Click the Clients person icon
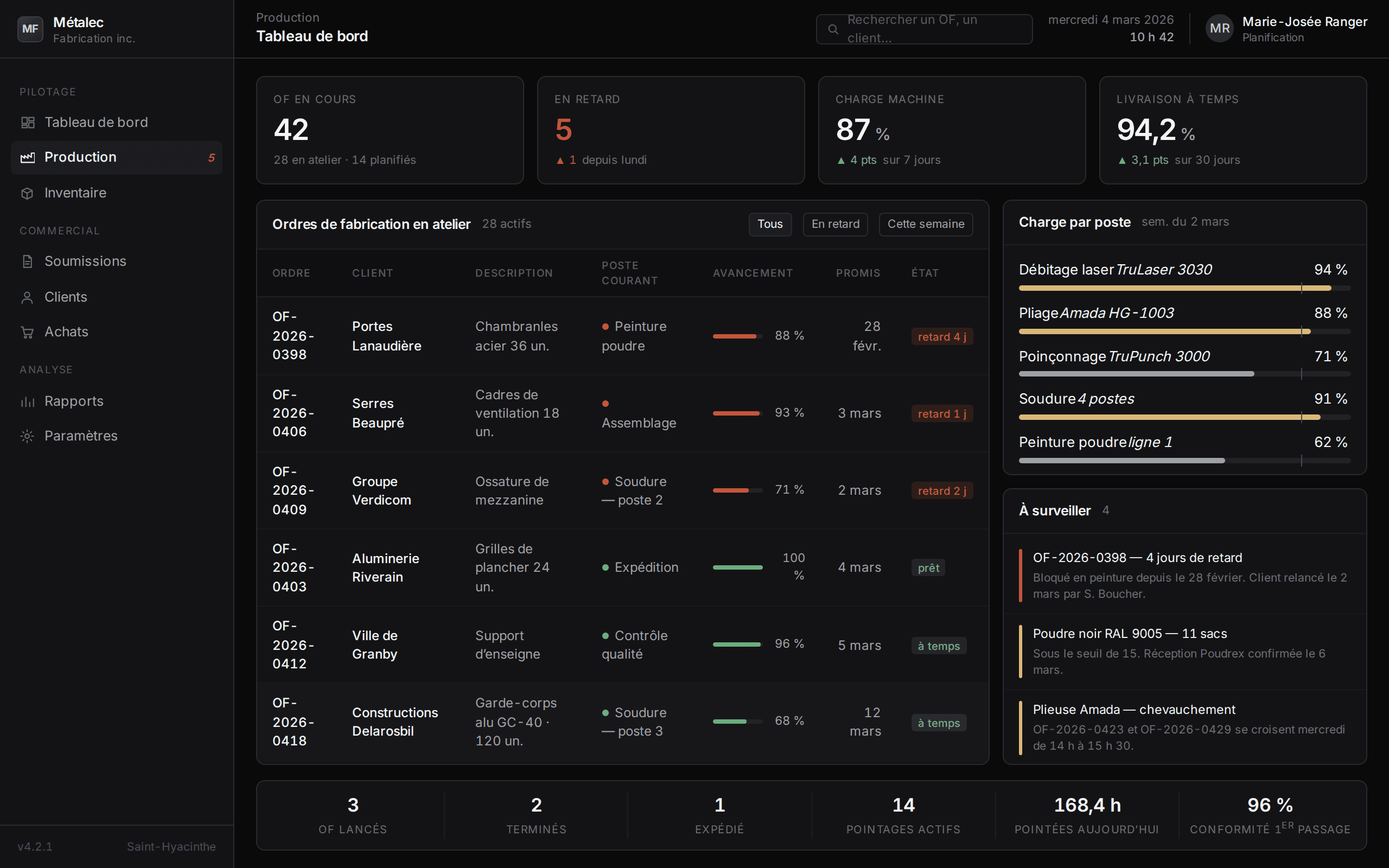Screen dimensions: 1389x868 coord(28,297)
